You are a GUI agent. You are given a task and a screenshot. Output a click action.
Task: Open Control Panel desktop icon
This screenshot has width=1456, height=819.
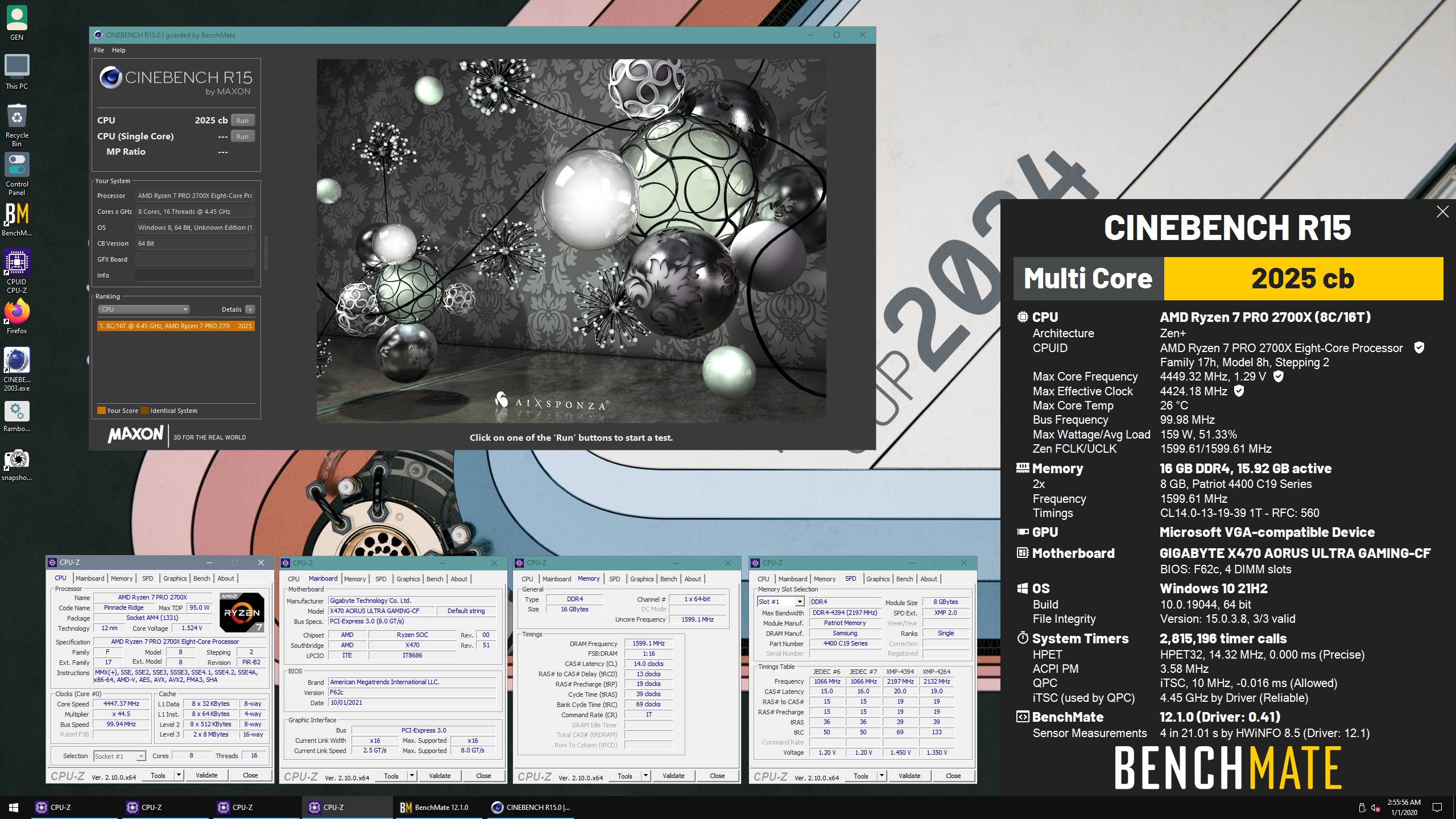pyautogui.click(x=16, y=173)
